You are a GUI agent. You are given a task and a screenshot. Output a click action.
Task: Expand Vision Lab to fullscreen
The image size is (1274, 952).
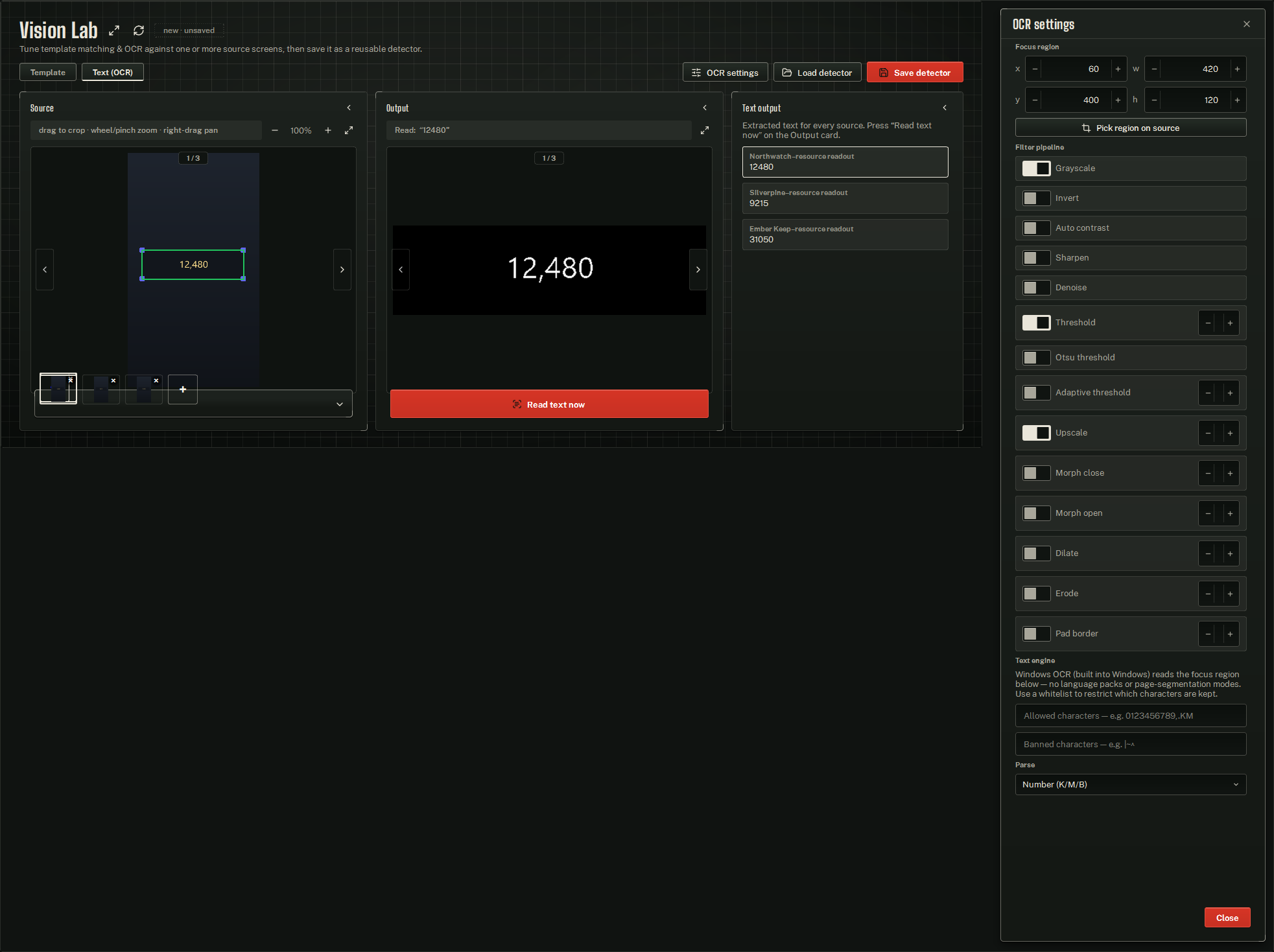tap(114, 30)
